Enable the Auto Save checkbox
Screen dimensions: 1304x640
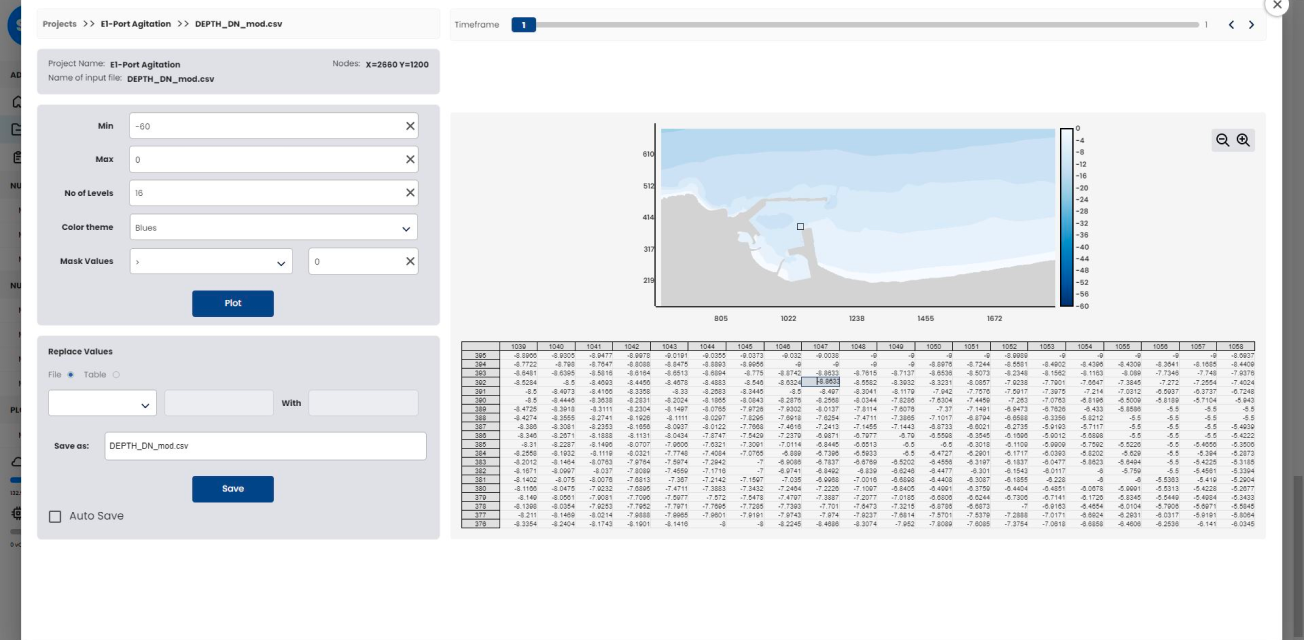[55, 516]
